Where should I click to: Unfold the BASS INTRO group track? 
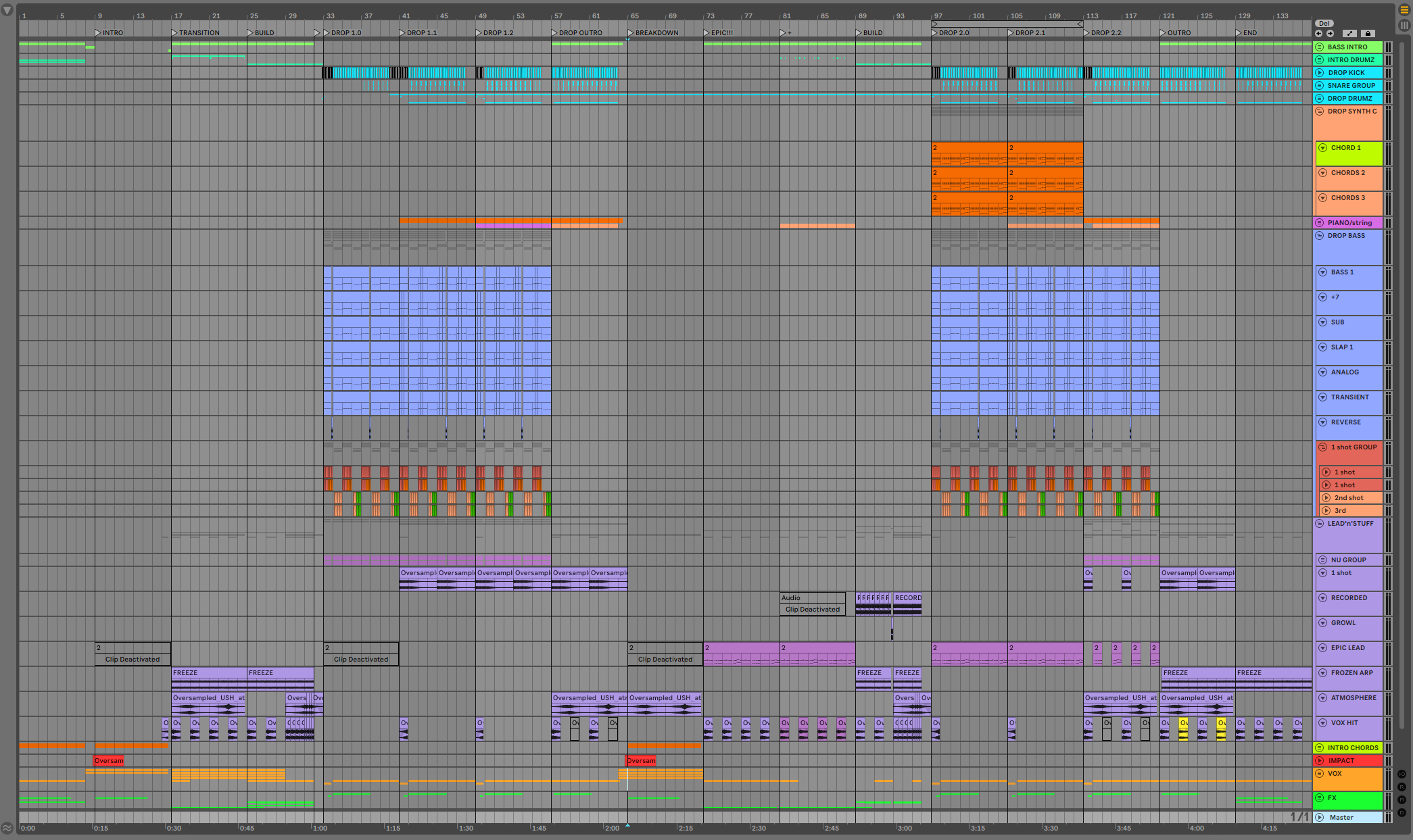pyautogui.click(x=1319, y=47)
